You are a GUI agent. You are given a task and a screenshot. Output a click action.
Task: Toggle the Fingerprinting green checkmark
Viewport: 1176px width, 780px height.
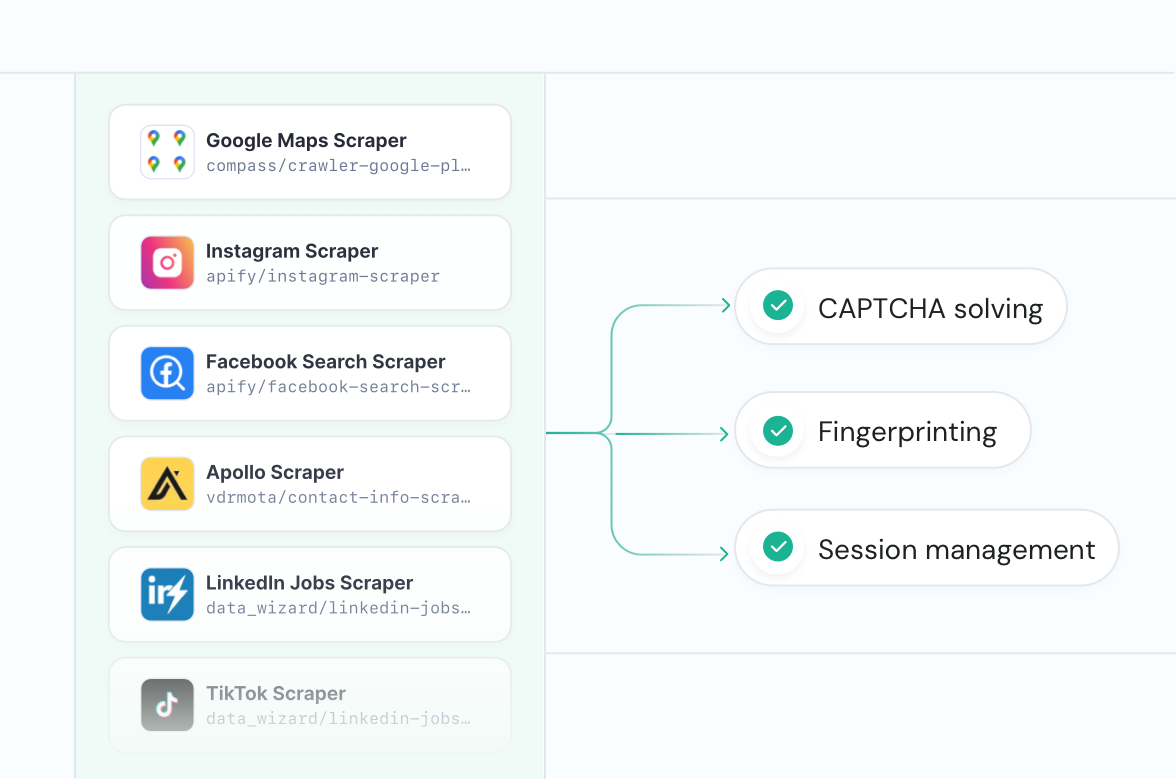pyautogui.click(x=778, y=431)
